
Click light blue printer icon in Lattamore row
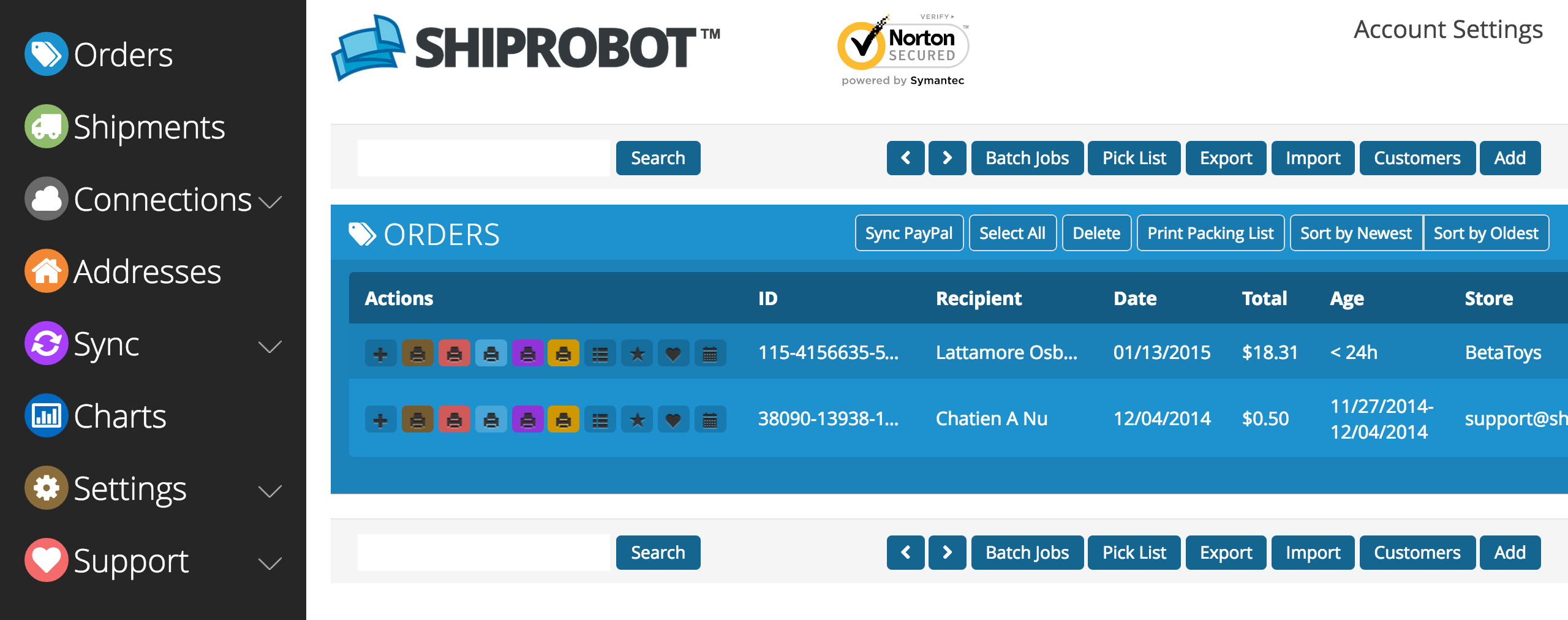click(x=491, y=353)
